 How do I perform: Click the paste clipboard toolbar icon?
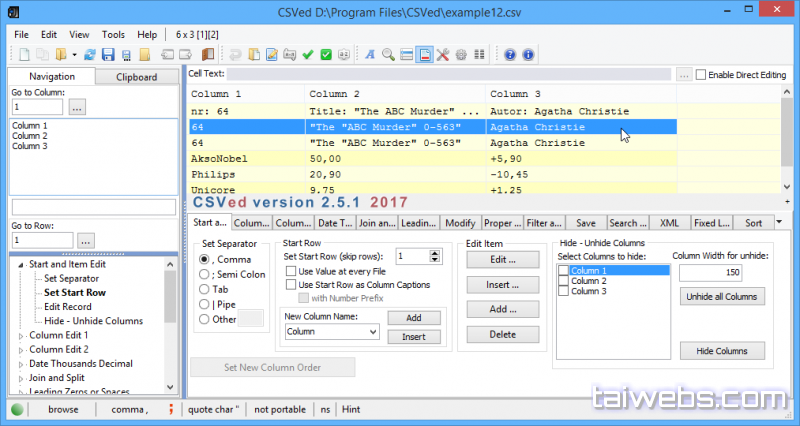click(x=254, y=55)
